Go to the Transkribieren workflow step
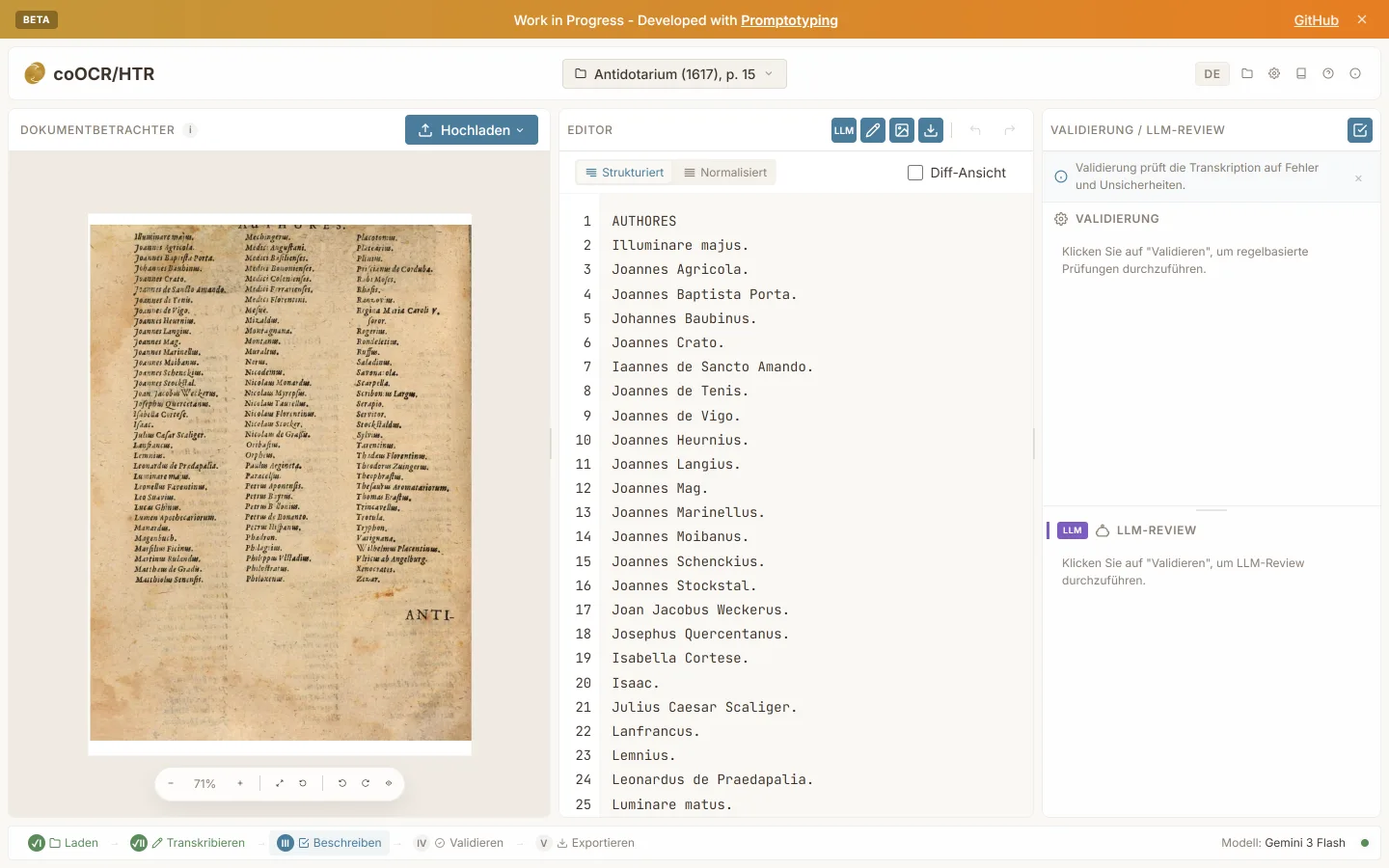This screenshot has height=868, width=1389. click(188, 843)
